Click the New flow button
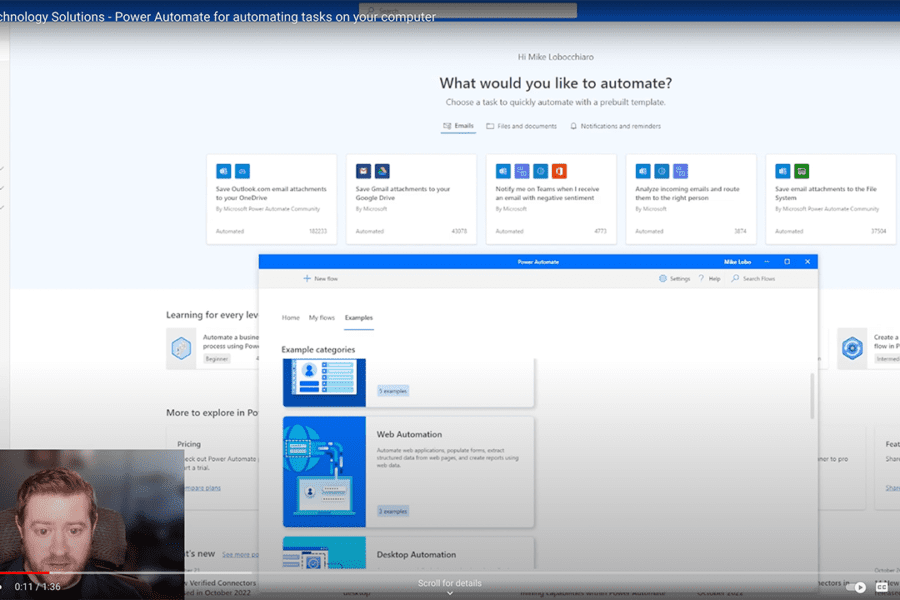Image resolution: width=900 pixels, height=600 pixels. coord(320,278)
